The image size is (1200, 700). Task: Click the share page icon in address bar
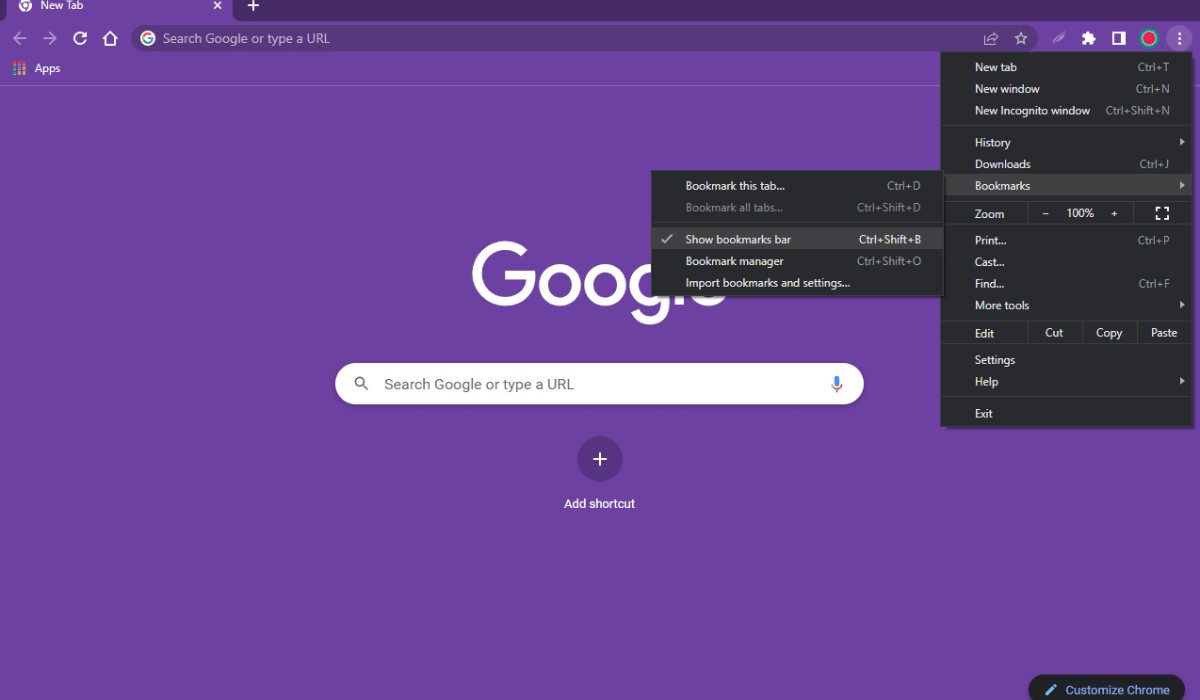click(x=991, y=39)
